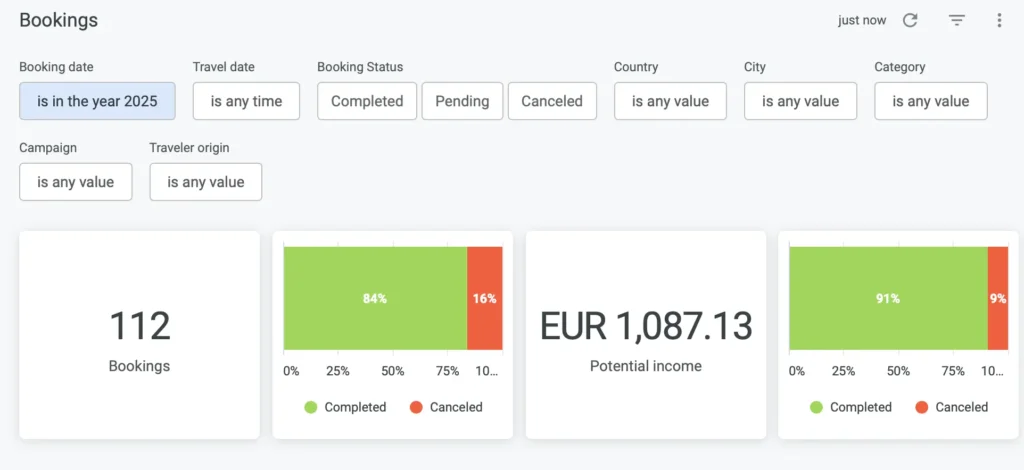Viewport: 1024px width, 470px height.
Task: Click the 112 Bookings tile
Action: click(139, 335)
